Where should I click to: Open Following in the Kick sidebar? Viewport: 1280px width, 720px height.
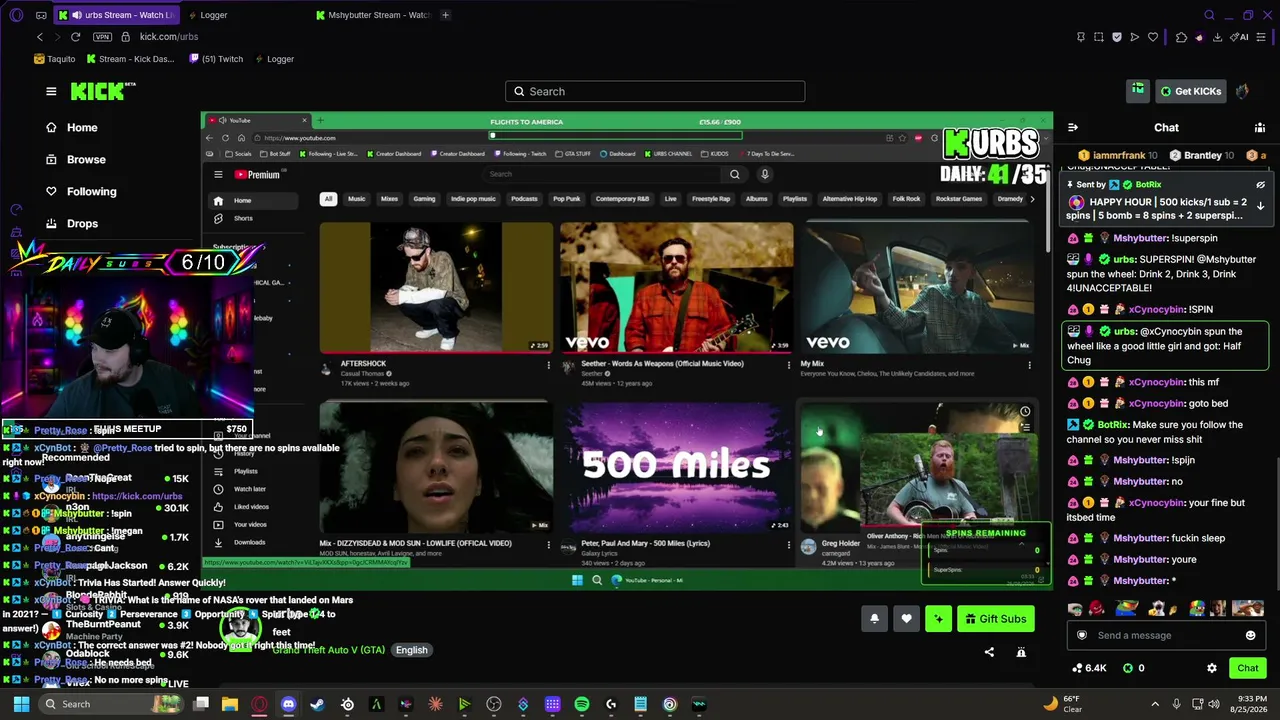[x=81, y=192]
